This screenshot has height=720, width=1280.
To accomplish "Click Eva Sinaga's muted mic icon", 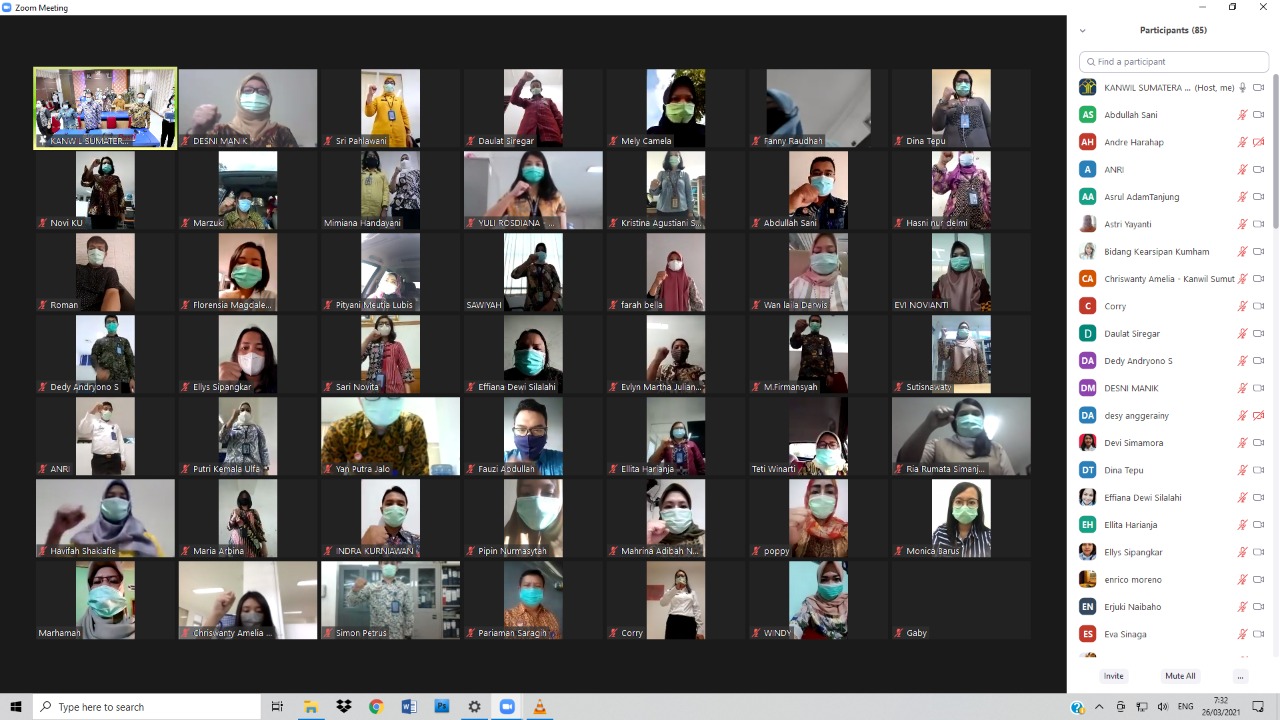I will (1242, 634).
